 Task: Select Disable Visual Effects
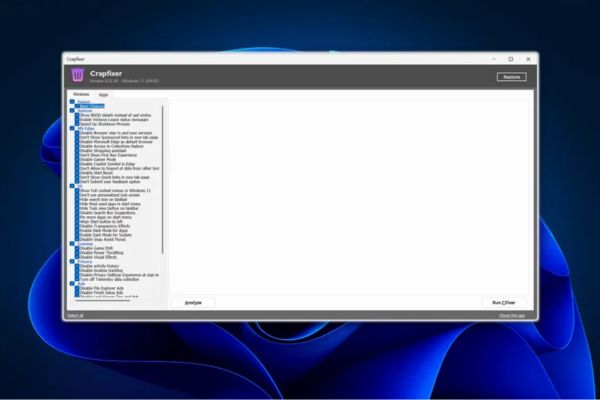[x=98, y=257]
